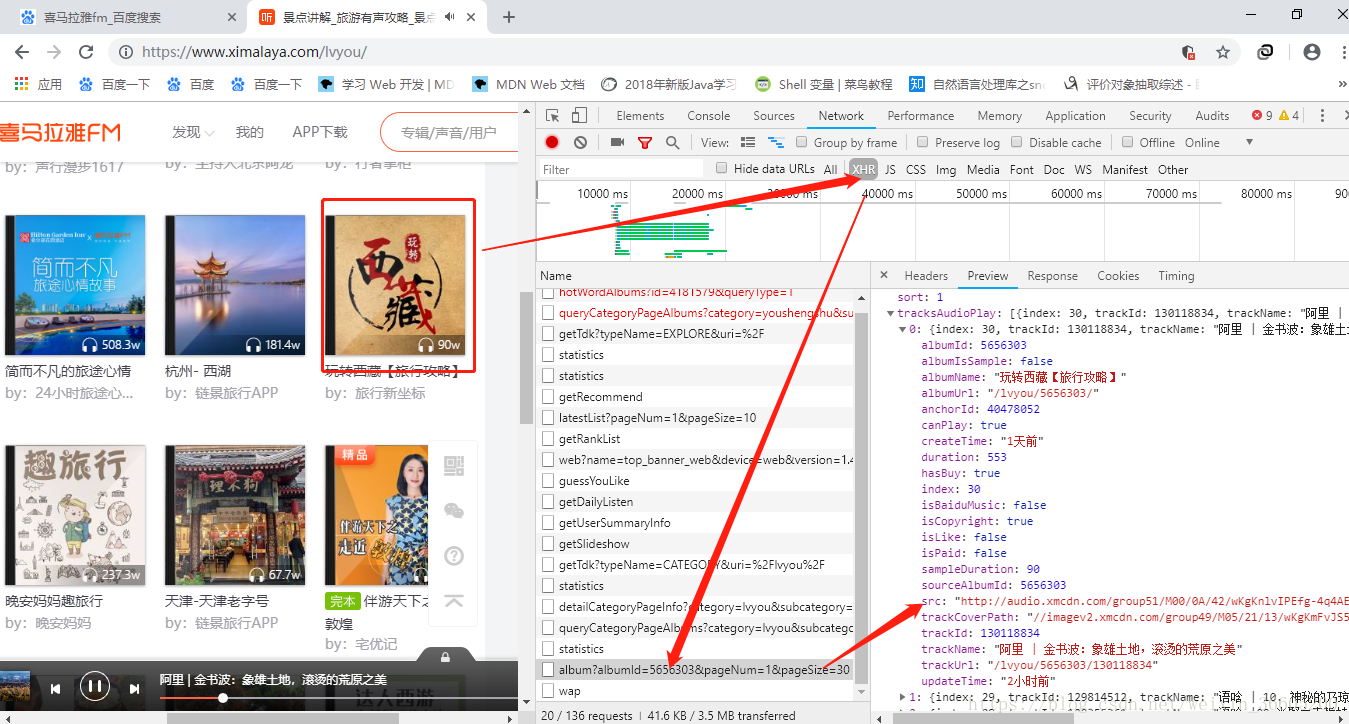Tick checkbox beside wap request
This screenshot has height=724, width=1349.
coord(548,691)
